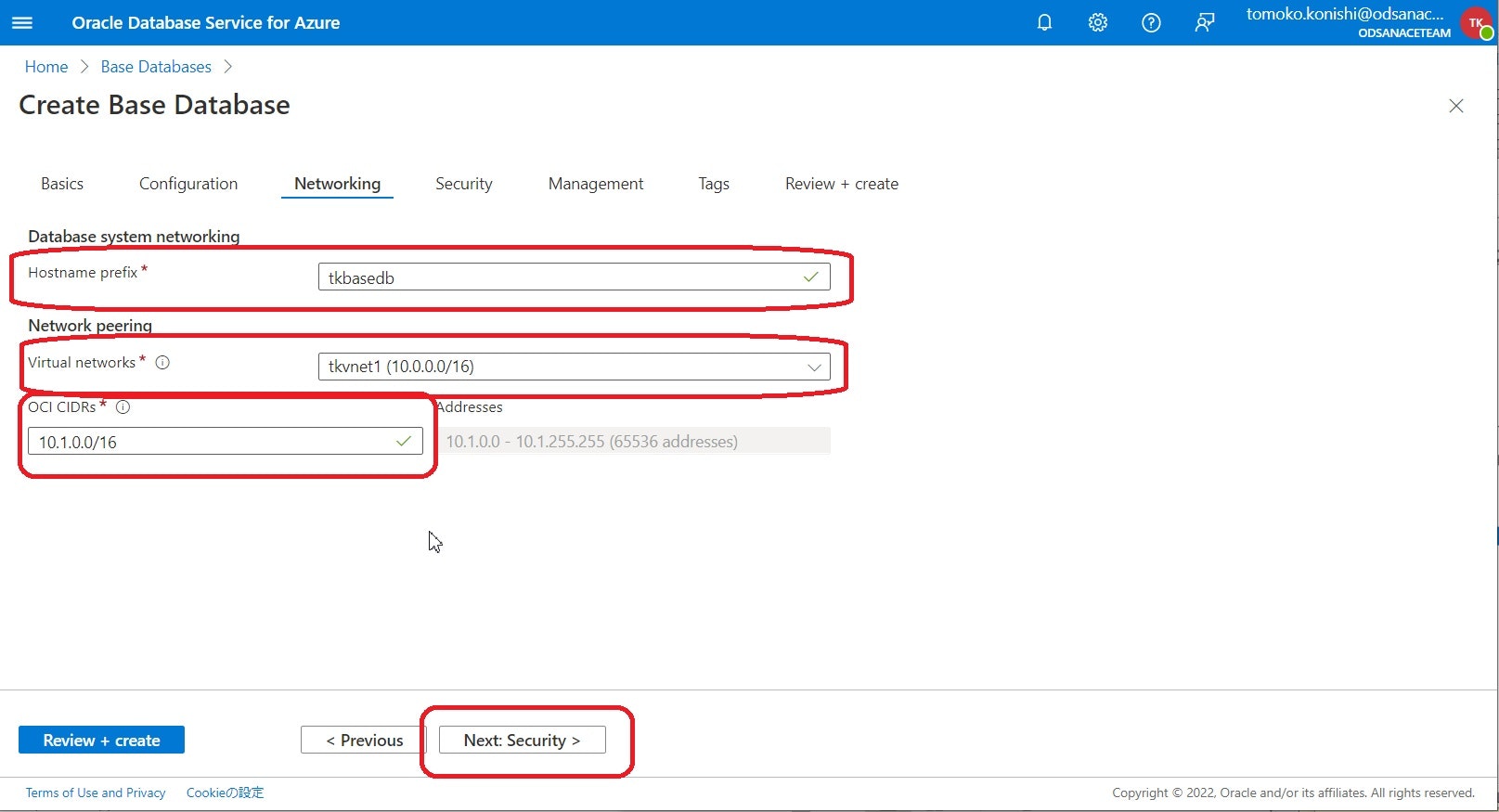Screen dimensions: 1499x812
Task: Open the Tags tab
Action: pos(714,184)
